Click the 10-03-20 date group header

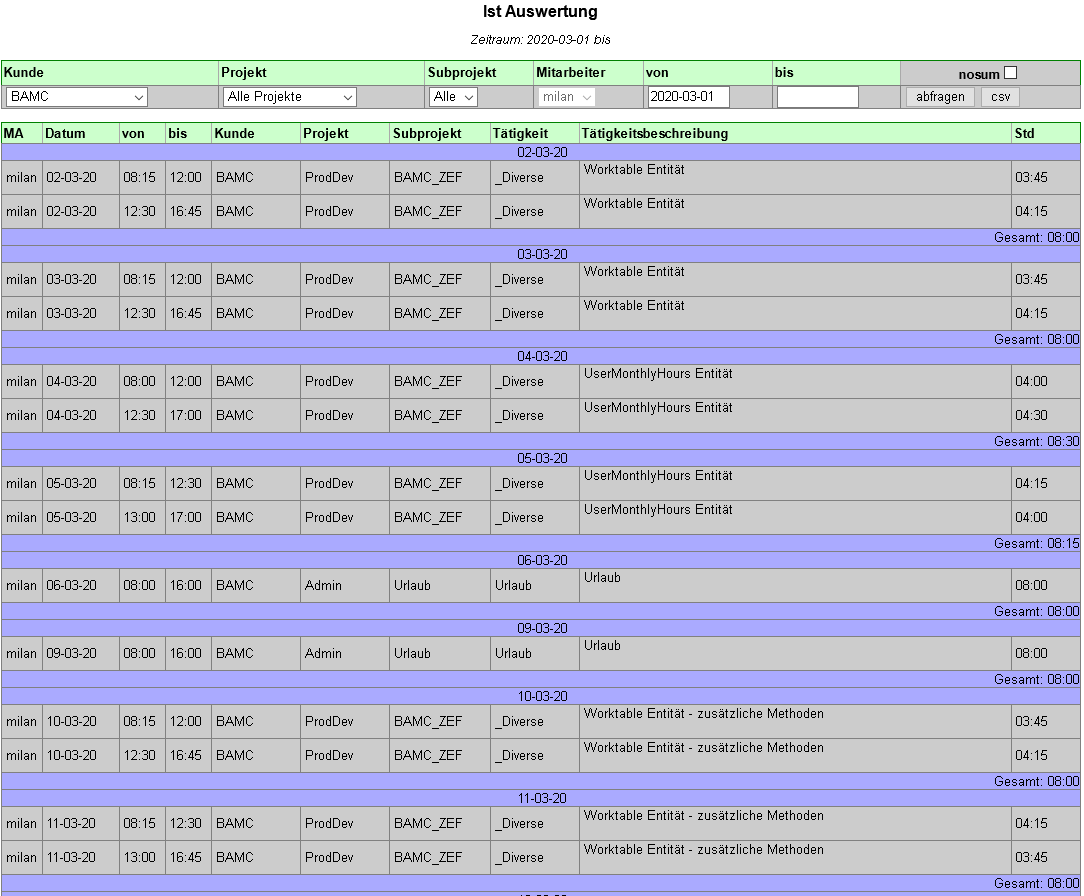coord(541,696)
